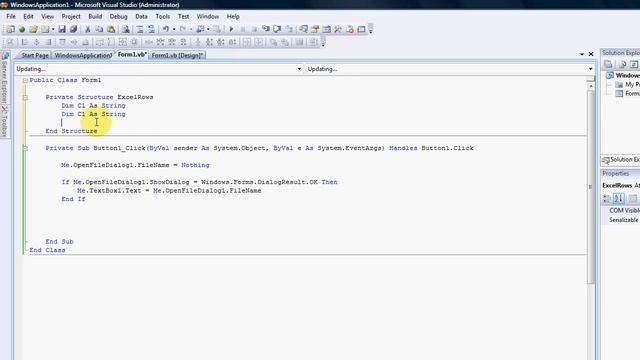Open the active files list dropdown

point(582,54)
